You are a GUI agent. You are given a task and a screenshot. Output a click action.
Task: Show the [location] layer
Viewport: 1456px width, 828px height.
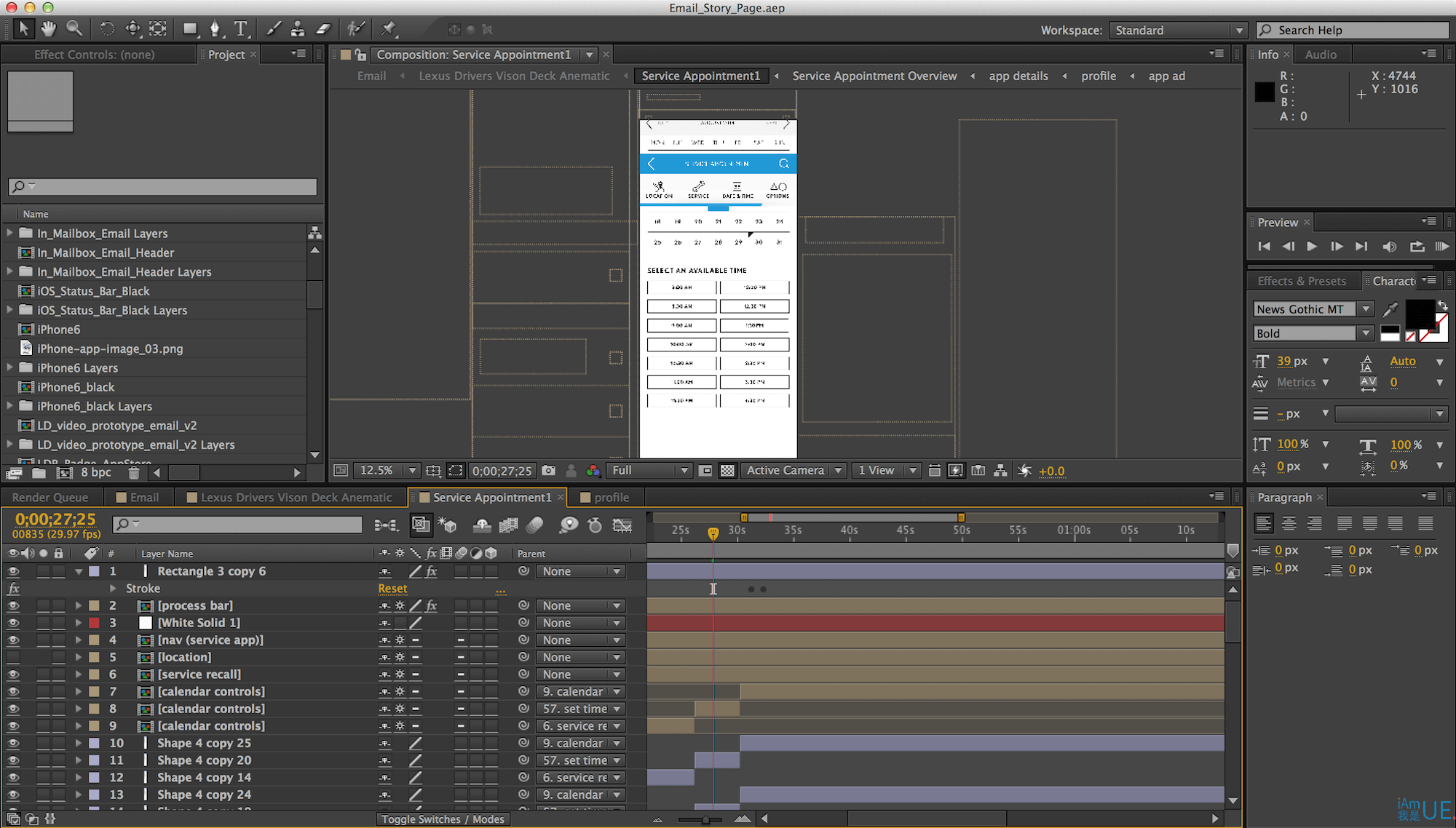pyautogui.click(x=13, y=657)
